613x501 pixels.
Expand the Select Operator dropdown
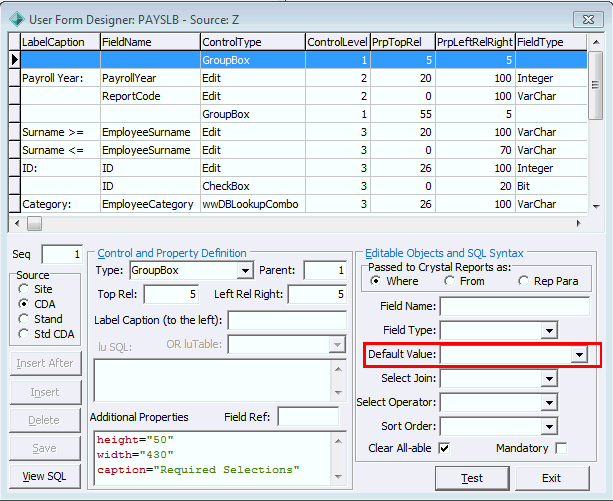coord(549,403)
